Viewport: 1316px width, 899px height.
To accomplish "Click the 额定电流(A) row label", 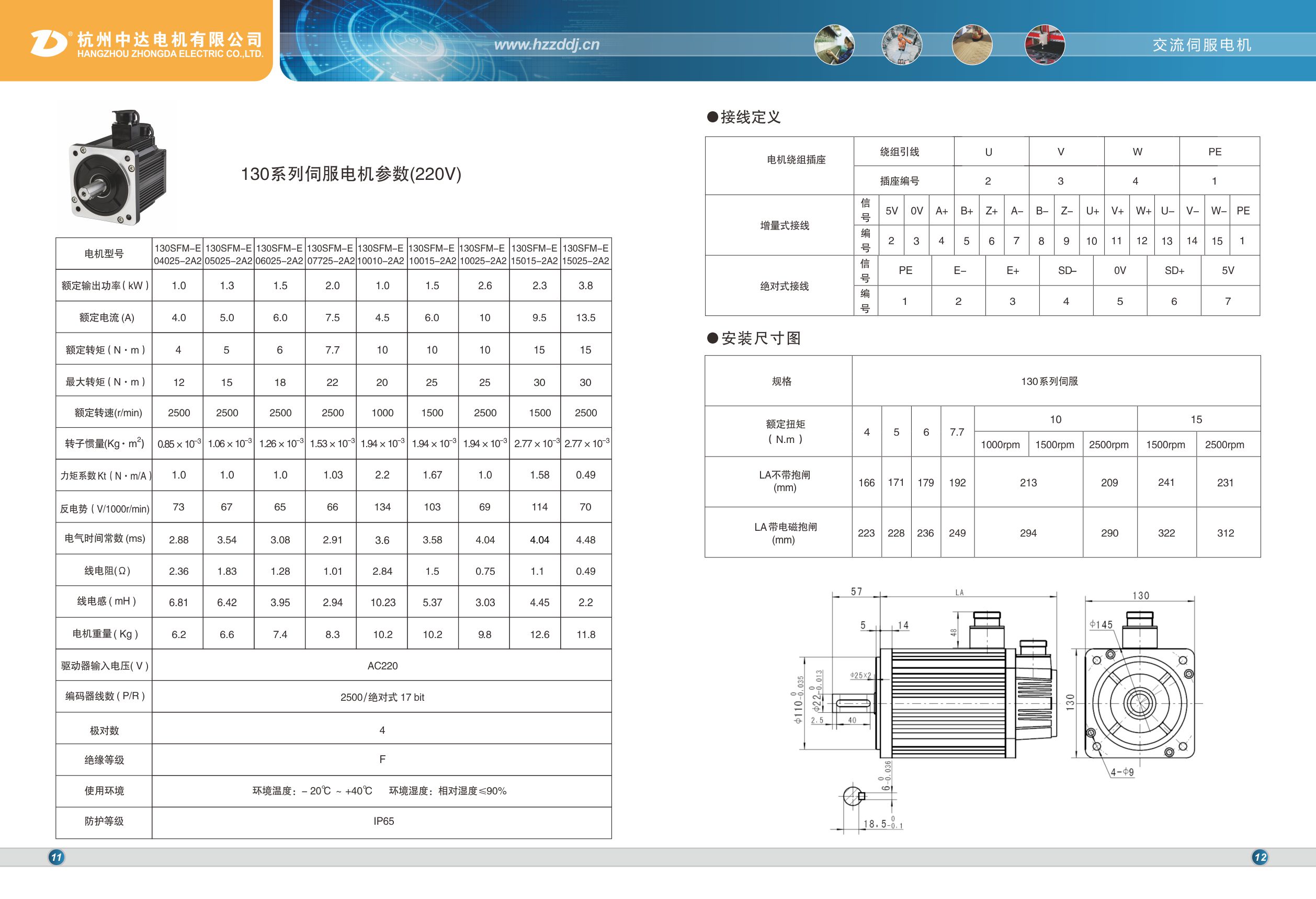I will pyautogui.click(x=107, y=317).
